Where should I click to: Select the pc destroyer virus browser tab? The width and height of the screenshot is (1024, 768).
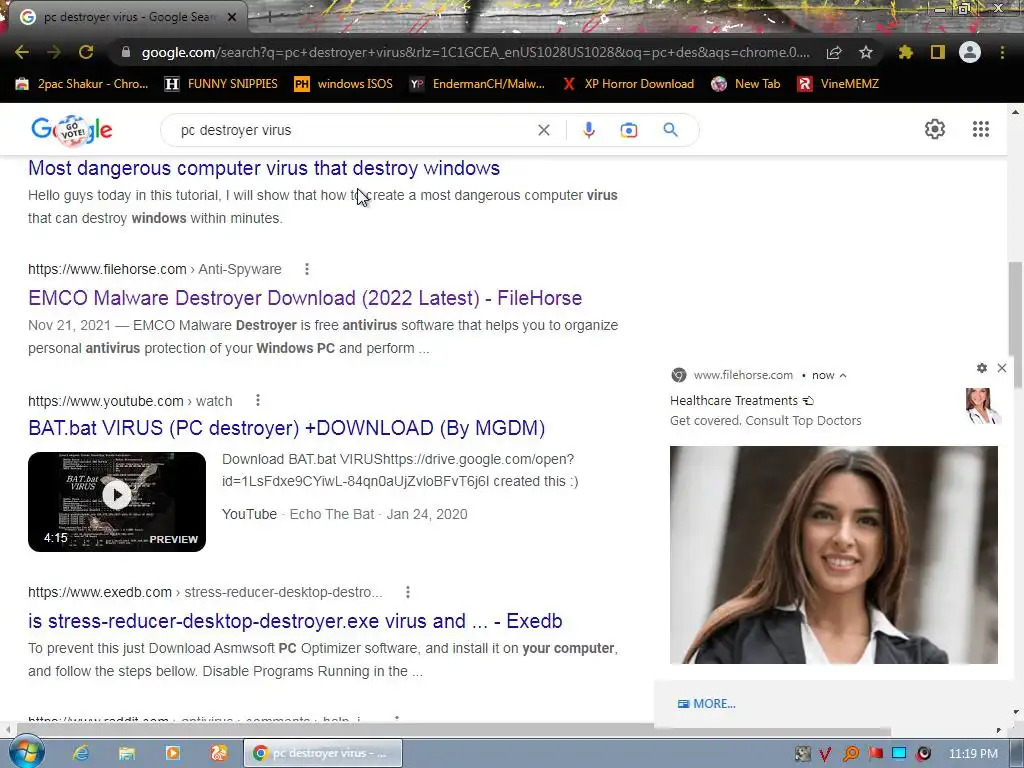point(127,17)
